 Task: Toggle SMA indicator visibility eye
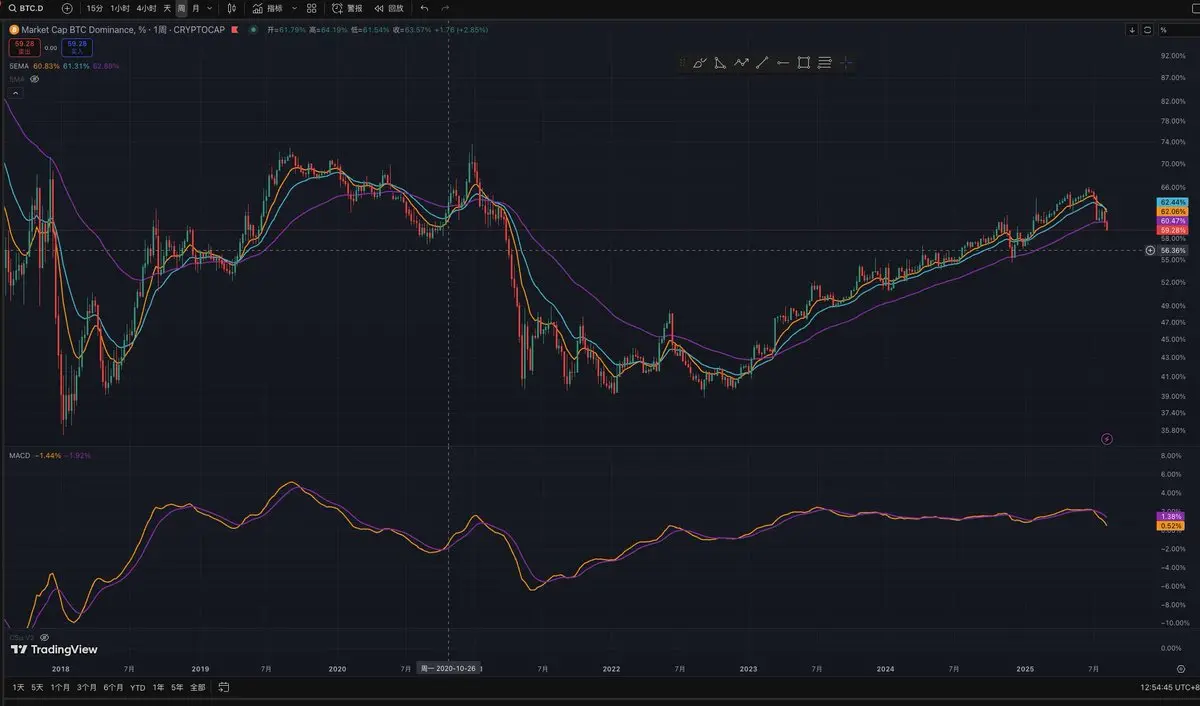(x=34, y=78)
